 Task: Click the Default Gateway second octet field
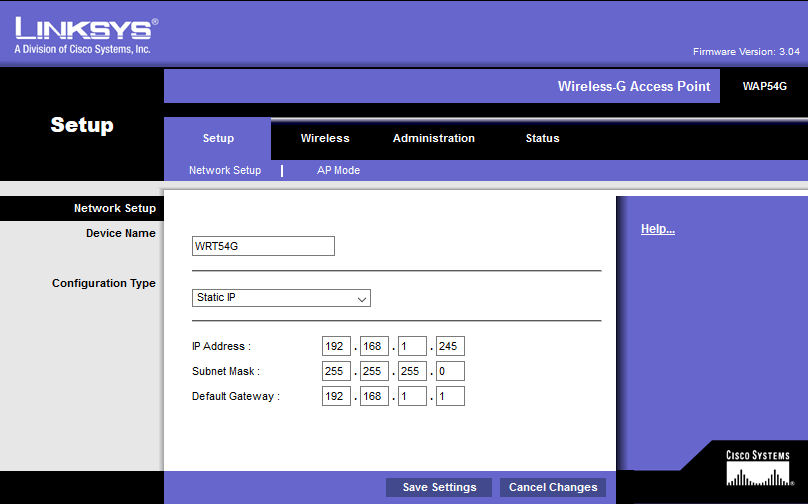(374, 396)
